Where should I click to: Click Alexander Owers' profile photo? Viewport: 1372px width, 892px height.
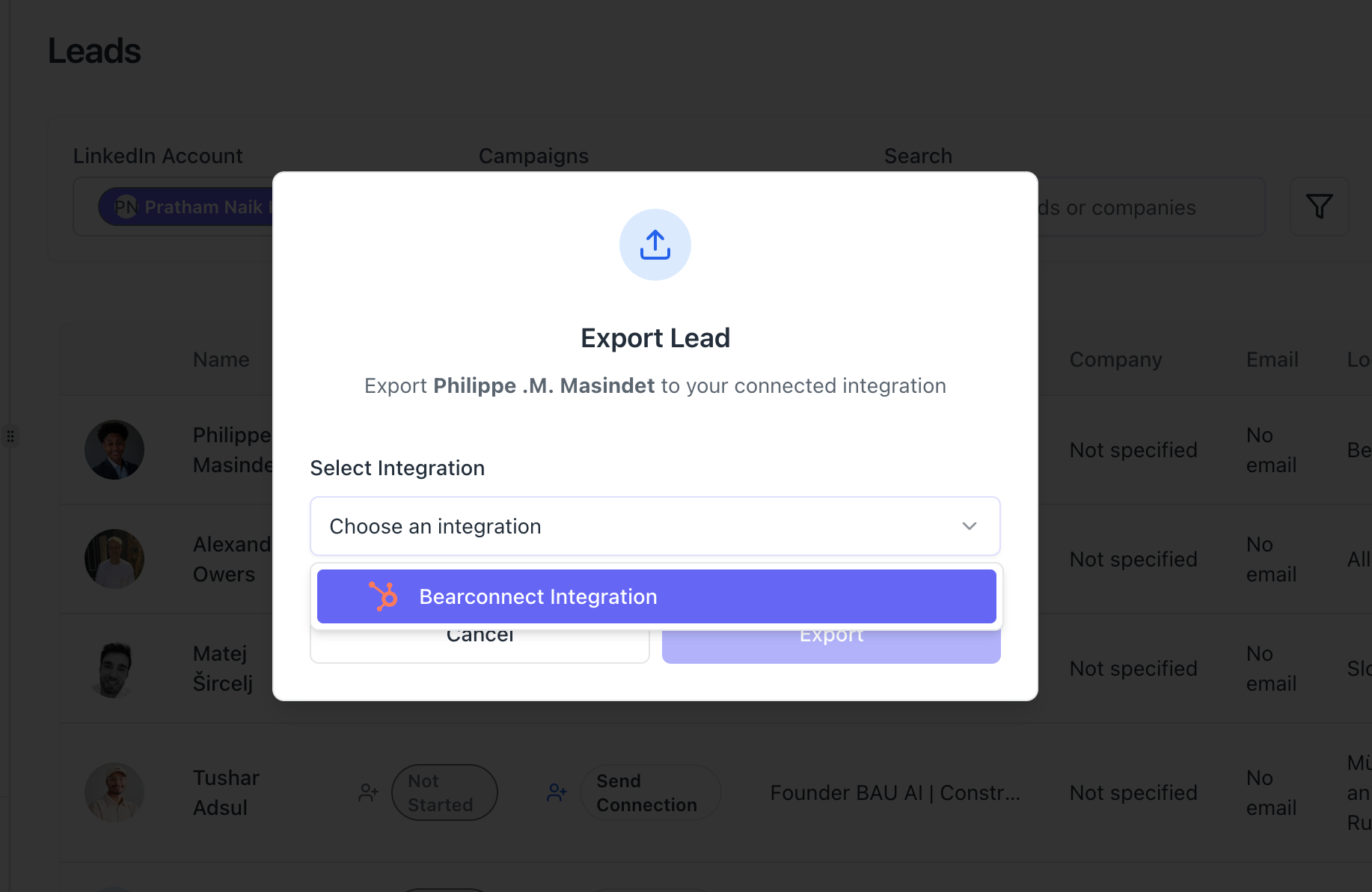click(x=114, y=559)
